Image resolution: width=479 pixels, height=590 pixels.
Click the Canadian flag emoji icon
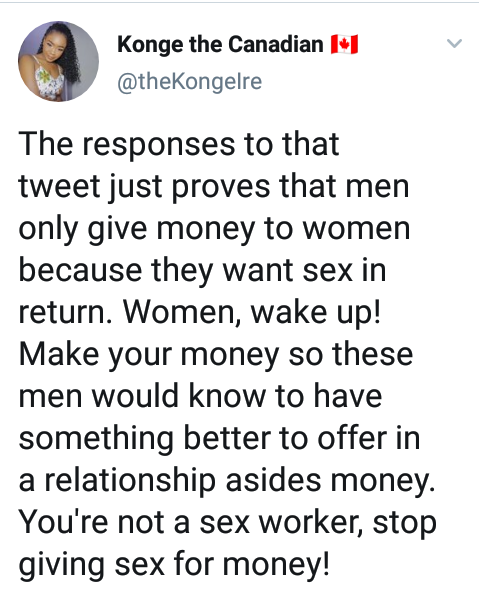(344, 44)
